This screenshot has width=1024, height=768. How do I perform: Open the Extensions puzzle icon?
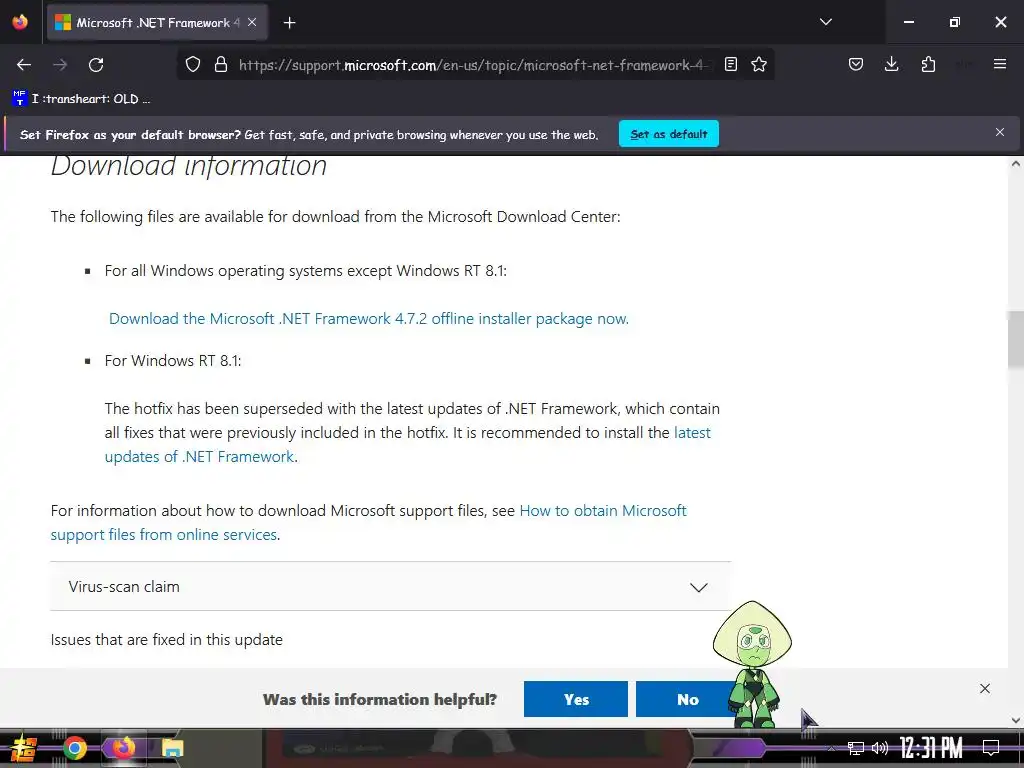pyautogui.click(x=928, y=65)
